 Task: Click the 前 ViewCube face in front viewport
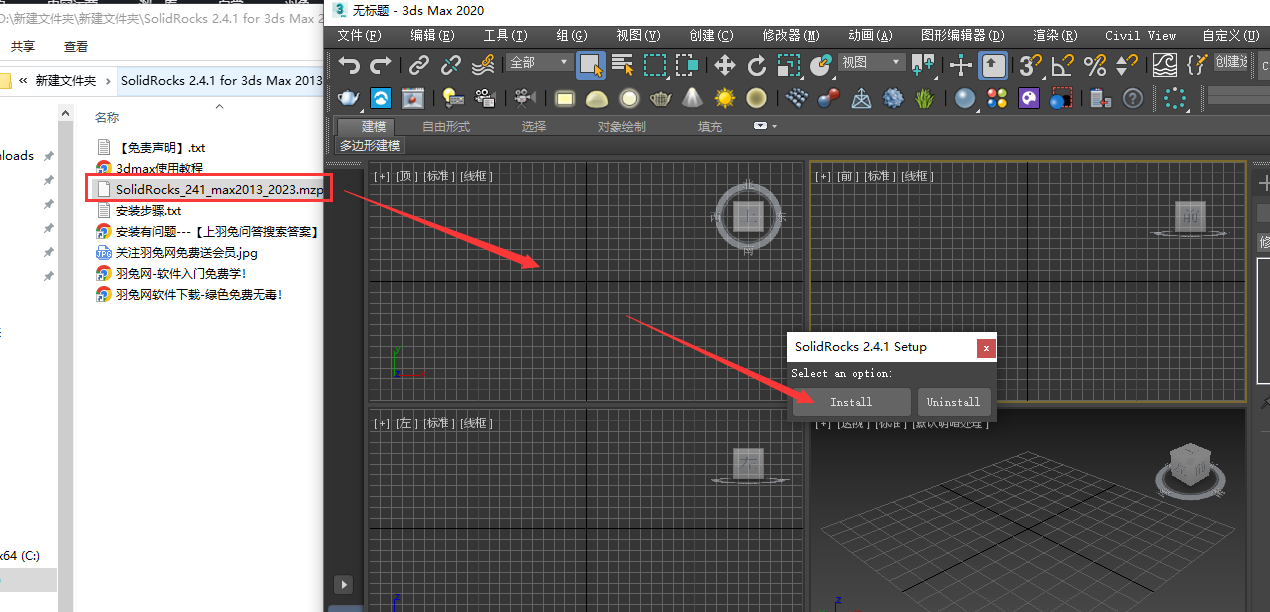click(1190, 216)
